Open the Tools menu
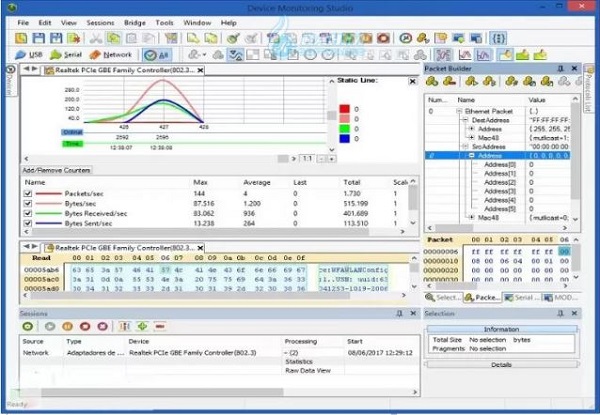 tap(164, 23)
